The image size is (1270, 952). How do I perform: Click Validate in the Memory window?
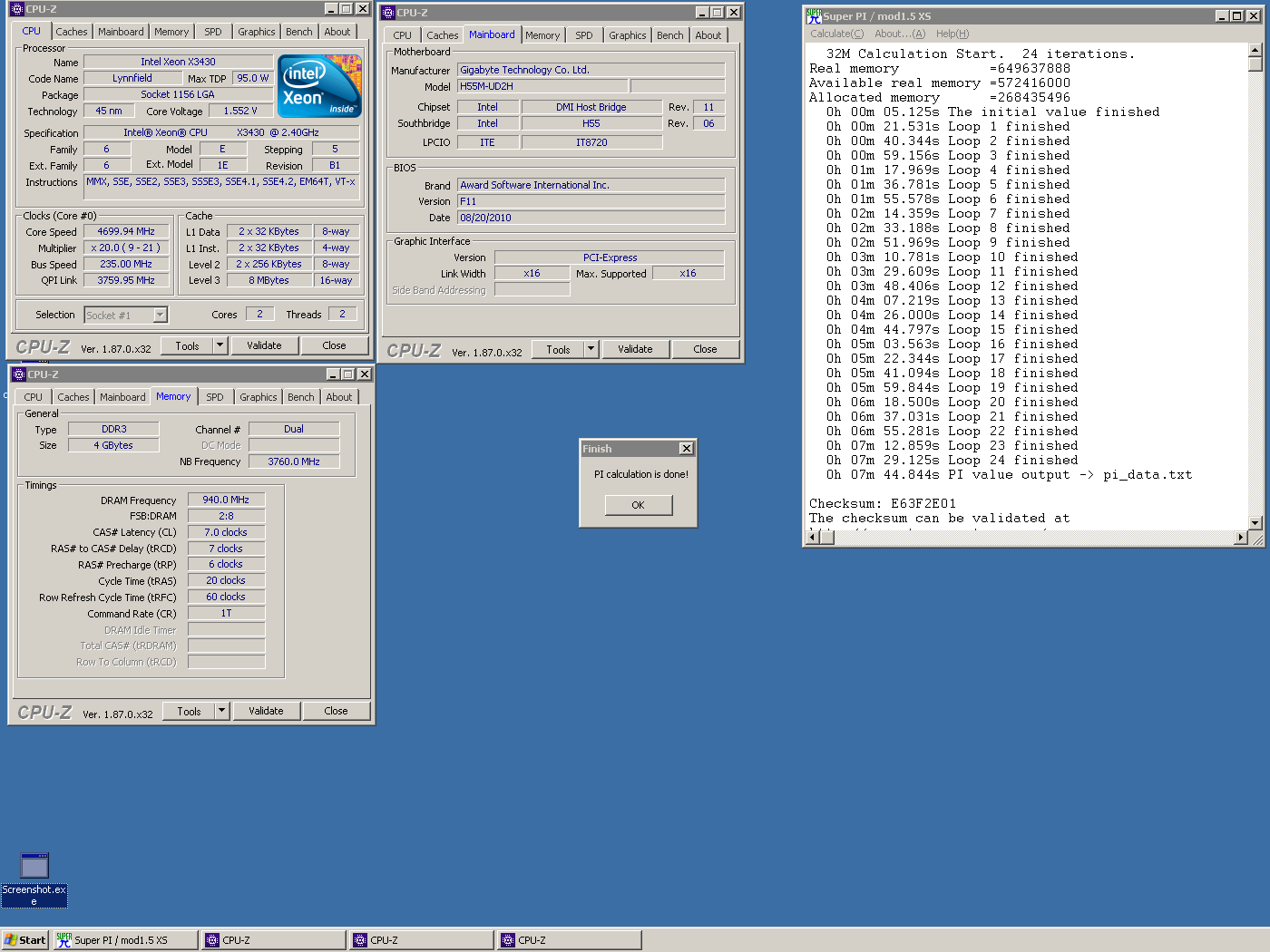pos(266,711)
